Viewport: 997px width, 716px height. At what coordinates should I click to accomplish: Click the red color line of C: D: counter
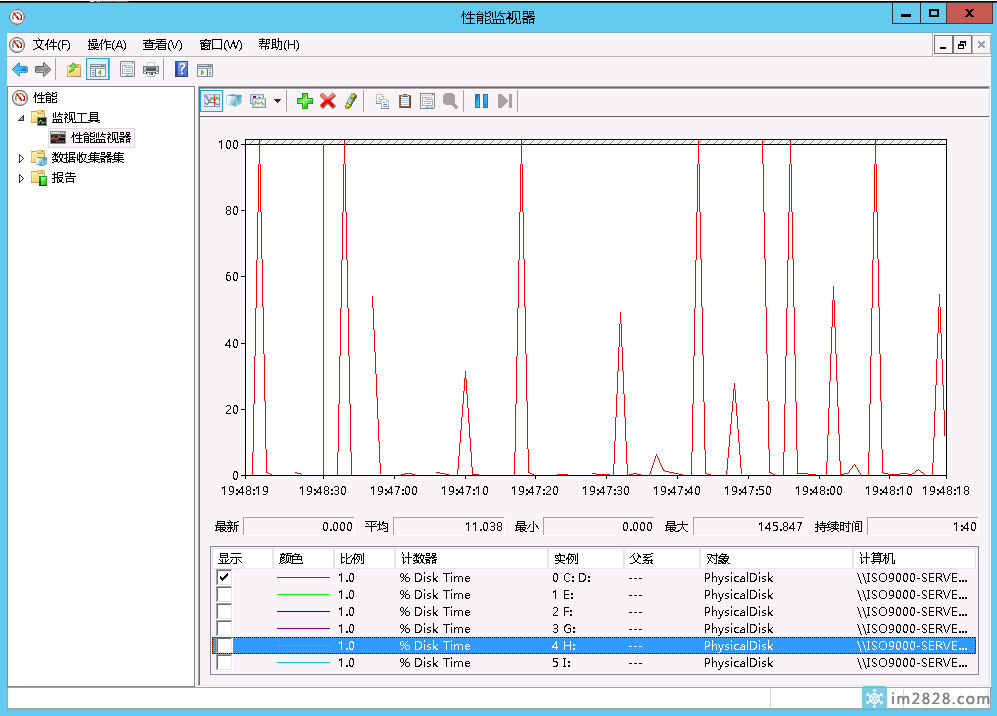(x=303, y=578)
